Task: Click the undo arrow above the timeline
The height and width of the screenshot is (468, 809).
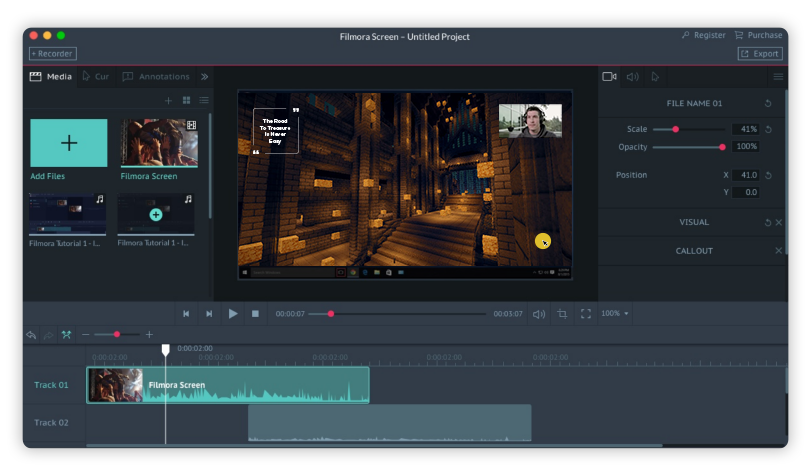Action: (x=32, y=335)
